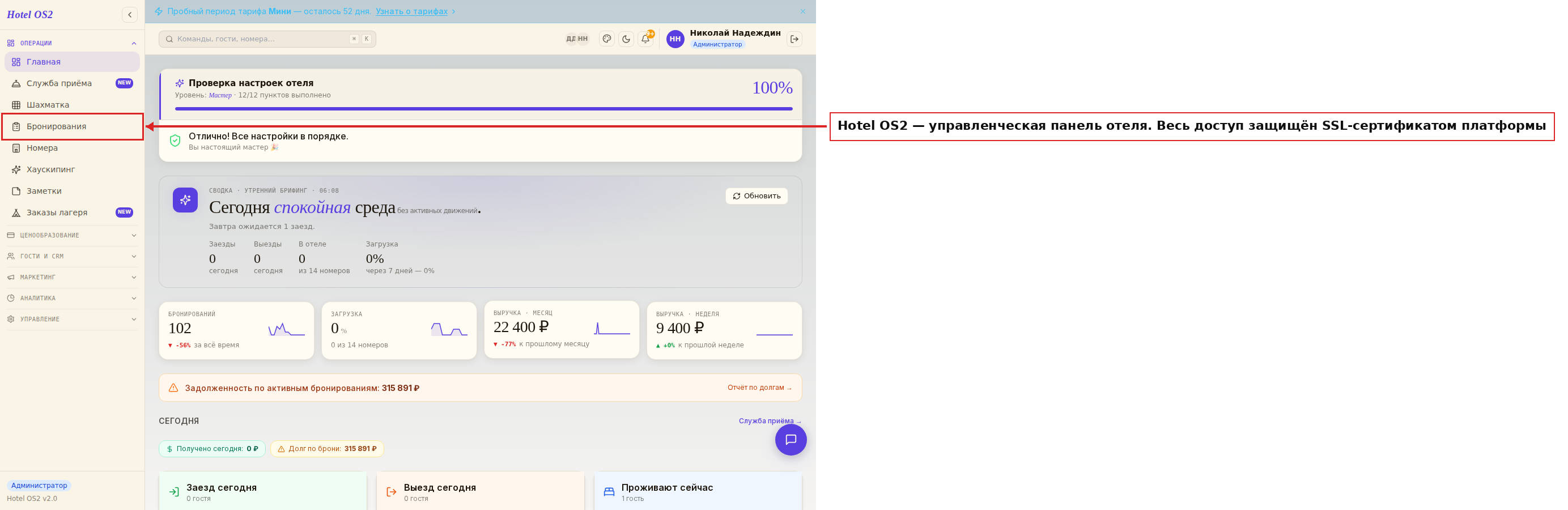
Task: Open the color theme palette icon
Action: coord(607,39)
